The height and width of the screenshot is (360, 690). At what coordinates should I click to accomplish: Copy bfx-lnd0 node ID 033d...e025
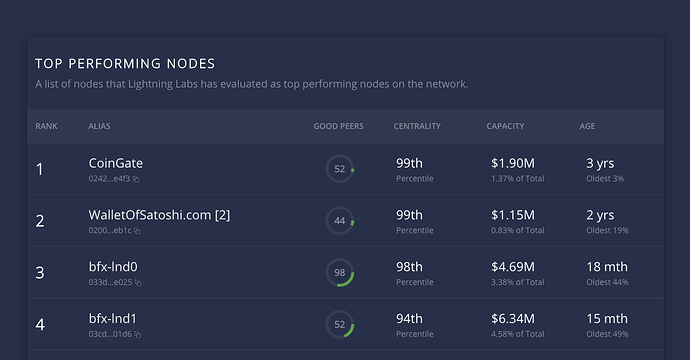tap(138, 283)
